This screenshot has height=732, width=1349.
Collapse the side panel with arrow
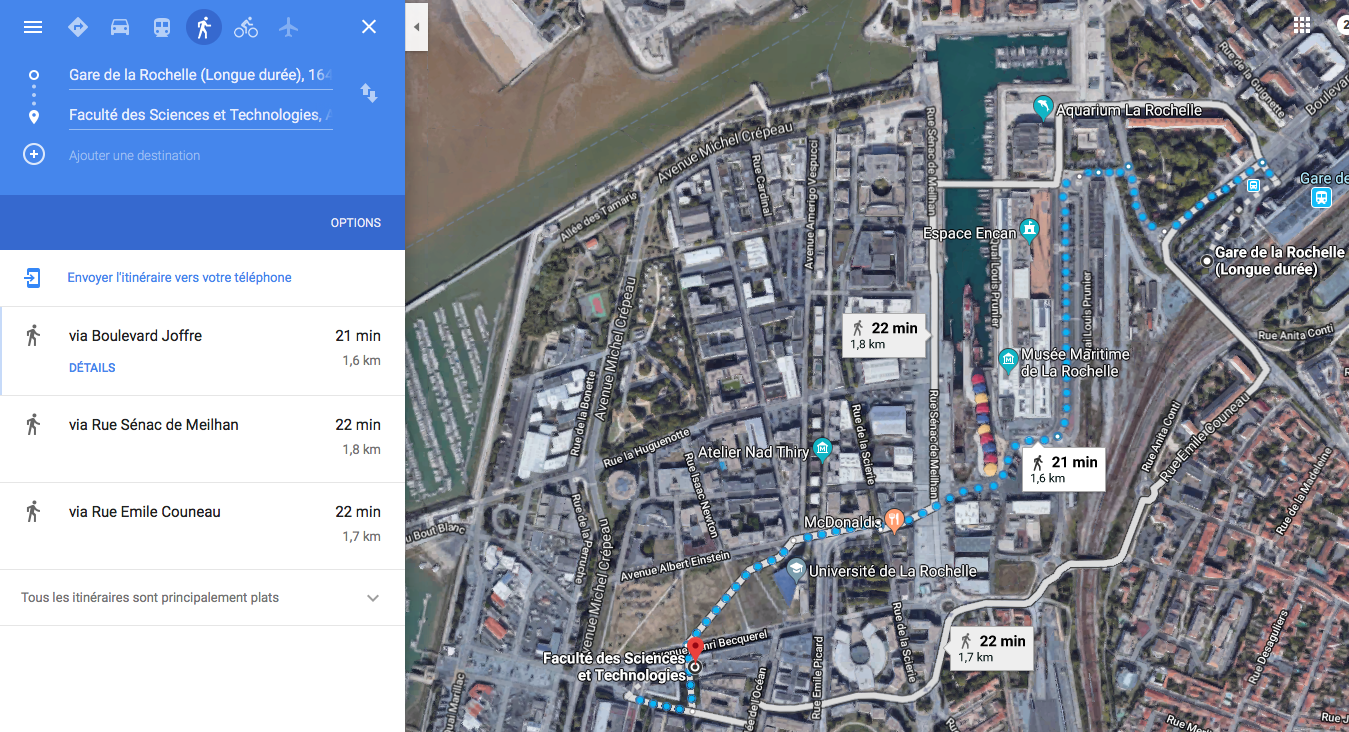tap(417, 27)
